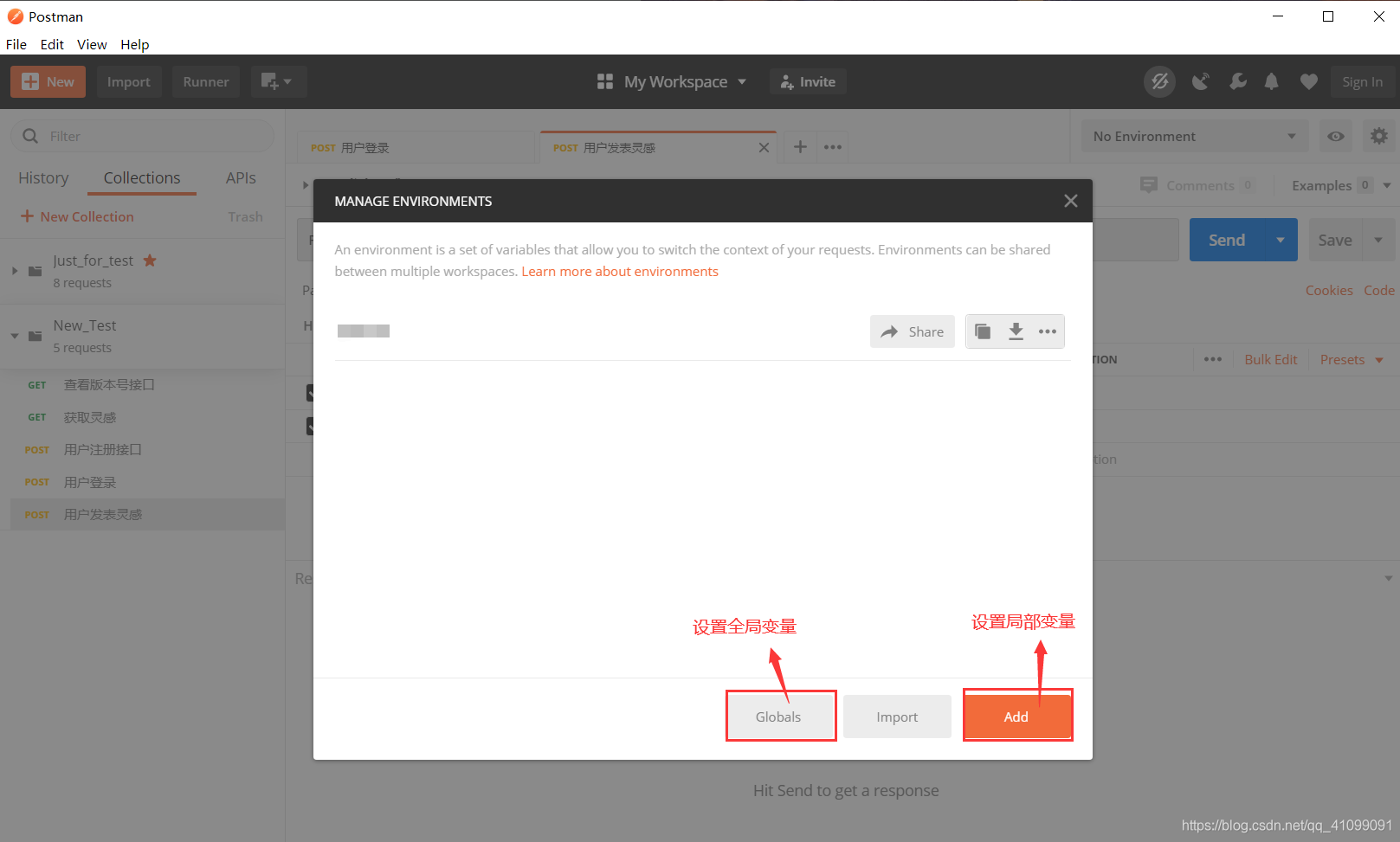Click the New_Test folder icon

(35, 336)
